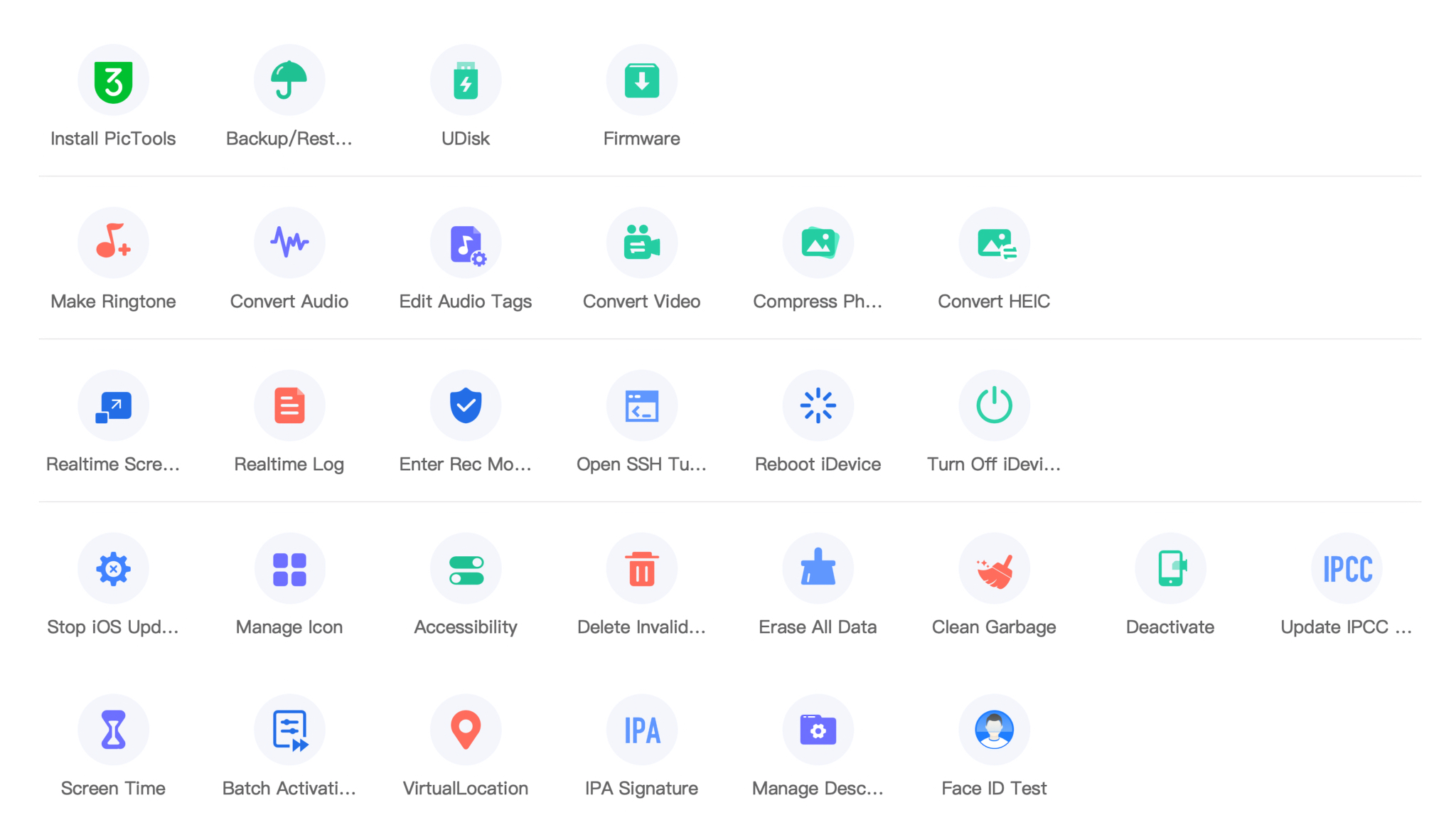Click the "Screen Time" label

coord(113,789)
